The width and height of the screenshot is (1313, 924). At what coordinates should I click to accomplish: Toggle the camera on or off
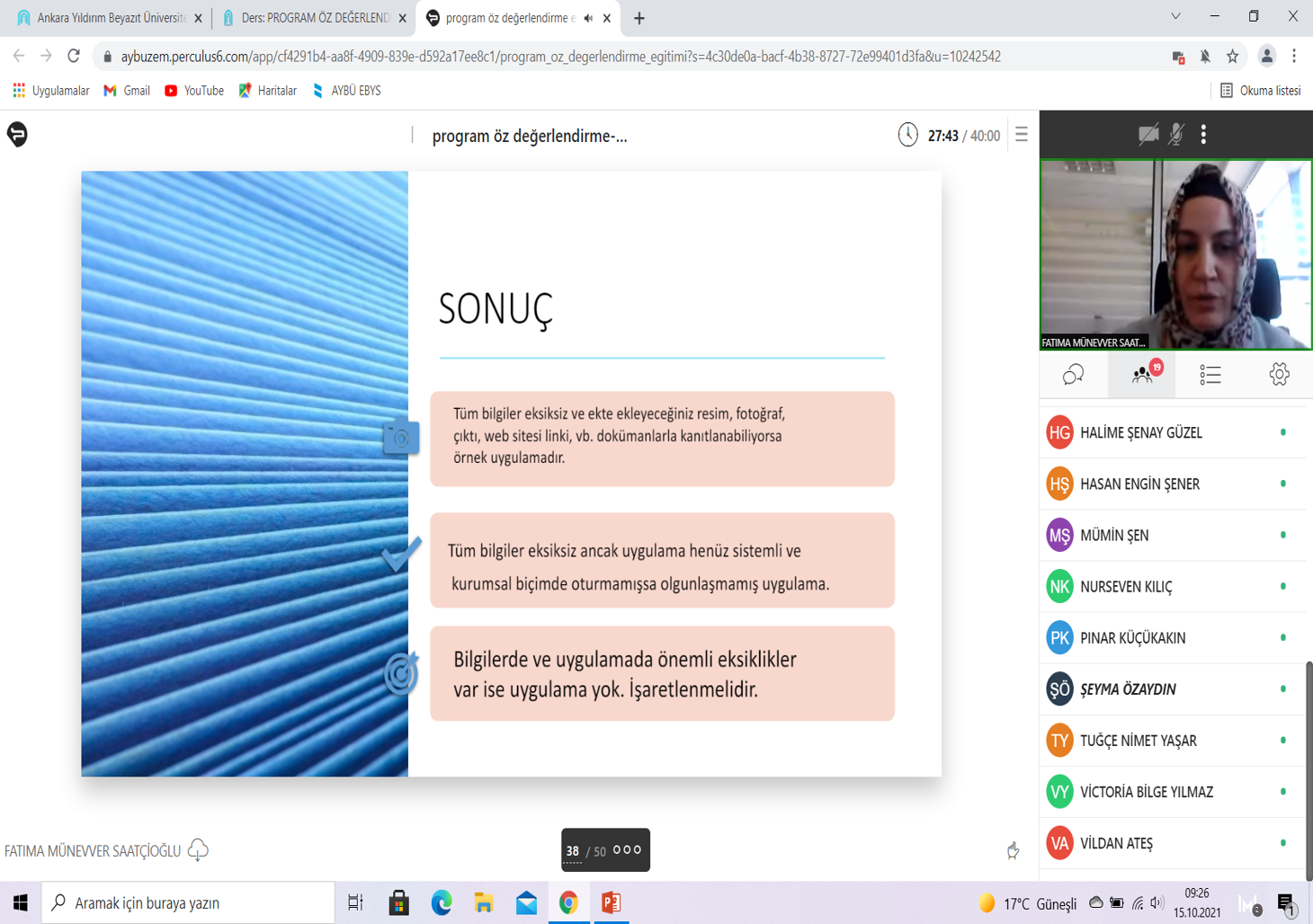pyautogui.click(x=1148, y=135)
